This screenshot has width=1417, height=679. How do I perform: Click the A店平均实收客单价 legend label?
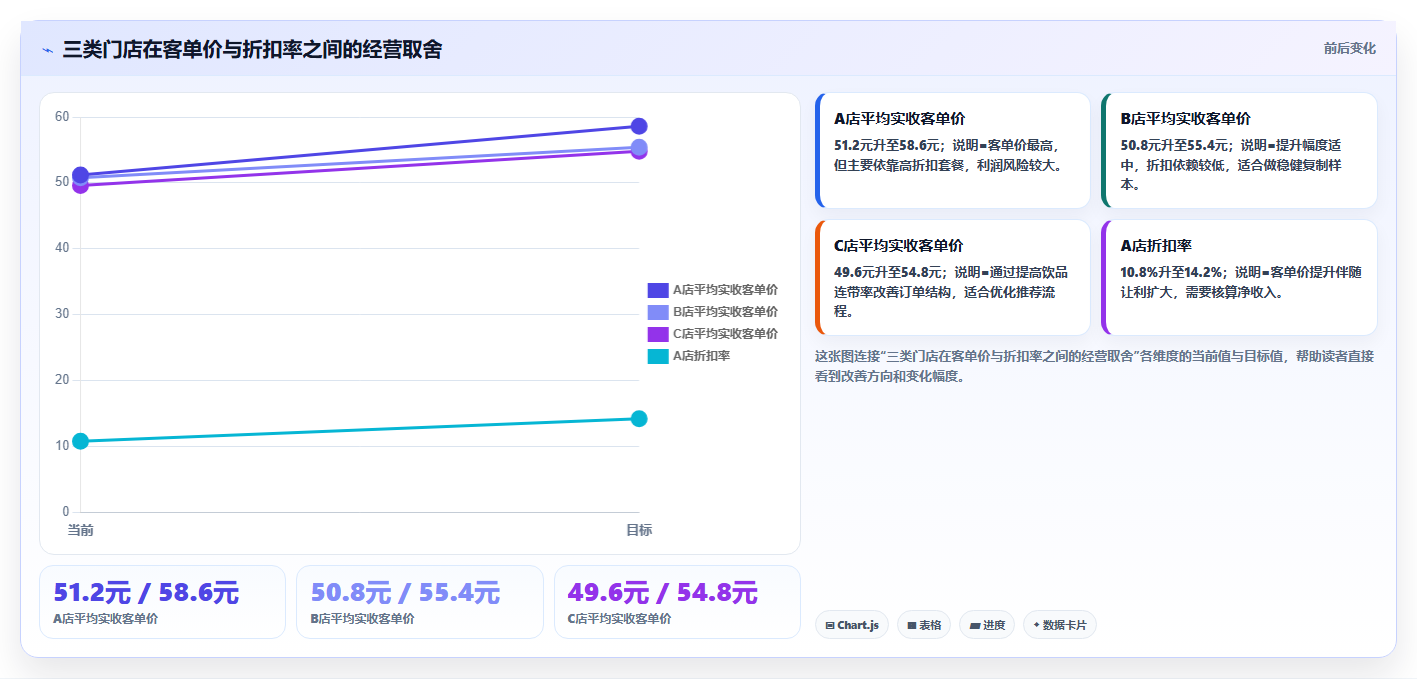[725, 290]
